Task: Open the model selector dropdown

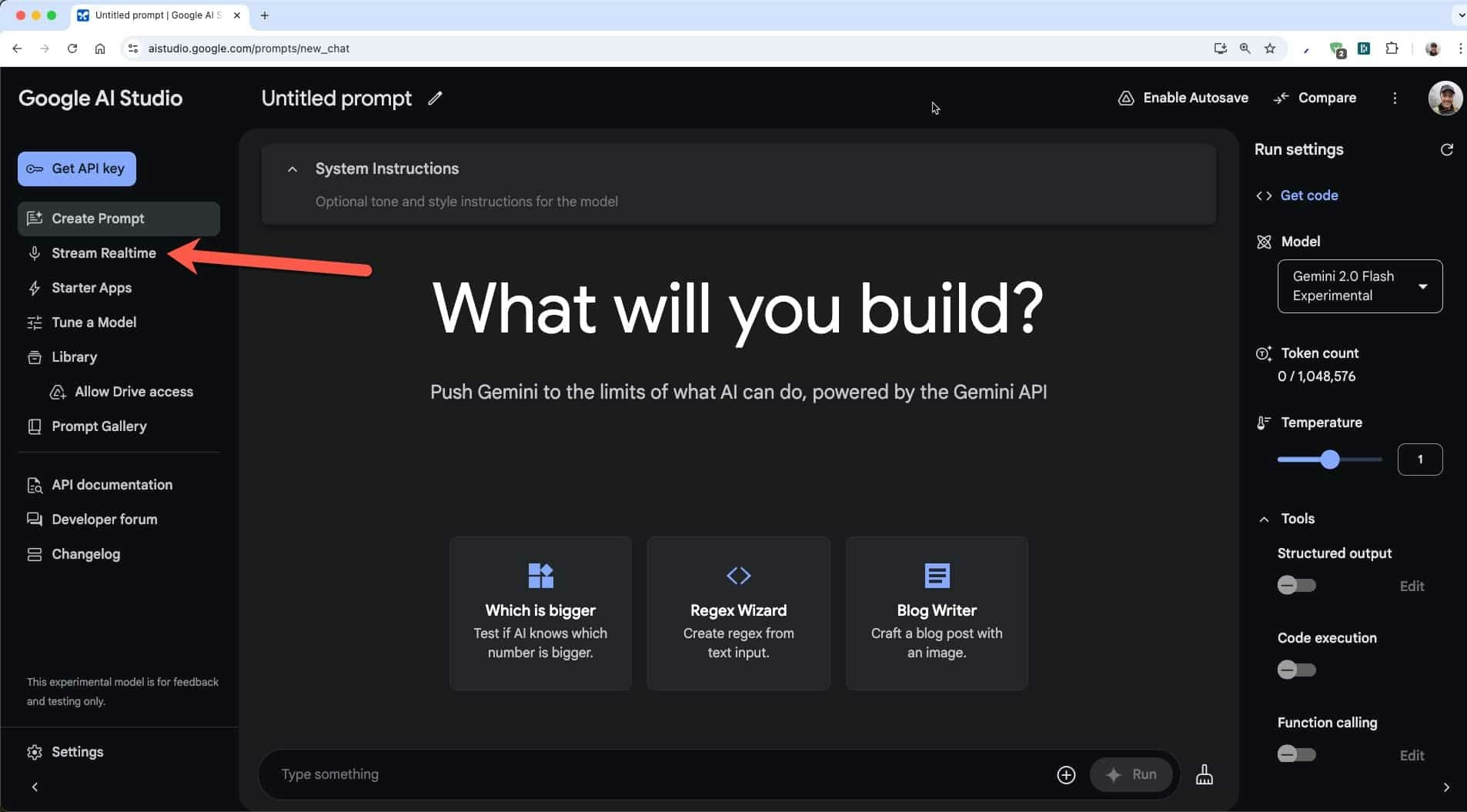Action: [x=1358, y=286]
